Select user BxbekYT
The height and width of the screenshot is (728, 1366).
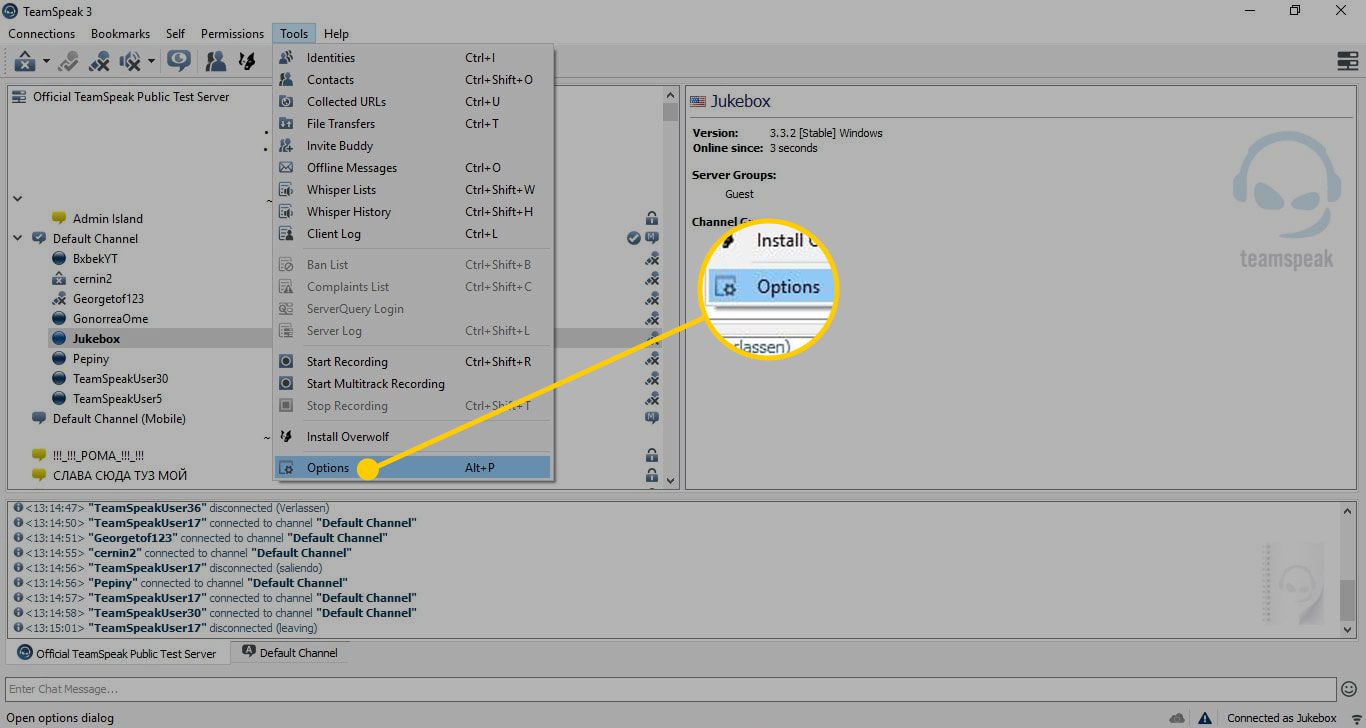95,259
